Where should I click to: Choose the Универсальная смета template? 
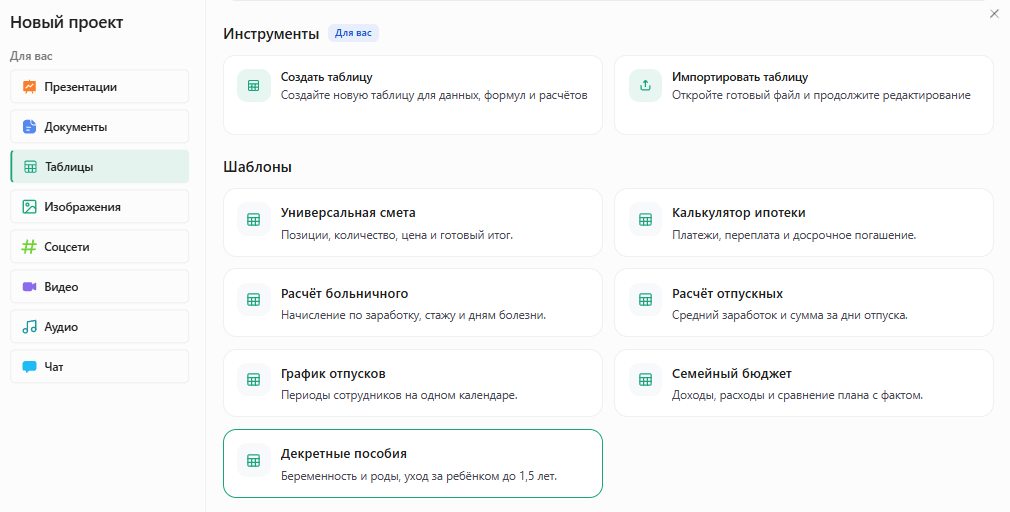pos(413,222)
